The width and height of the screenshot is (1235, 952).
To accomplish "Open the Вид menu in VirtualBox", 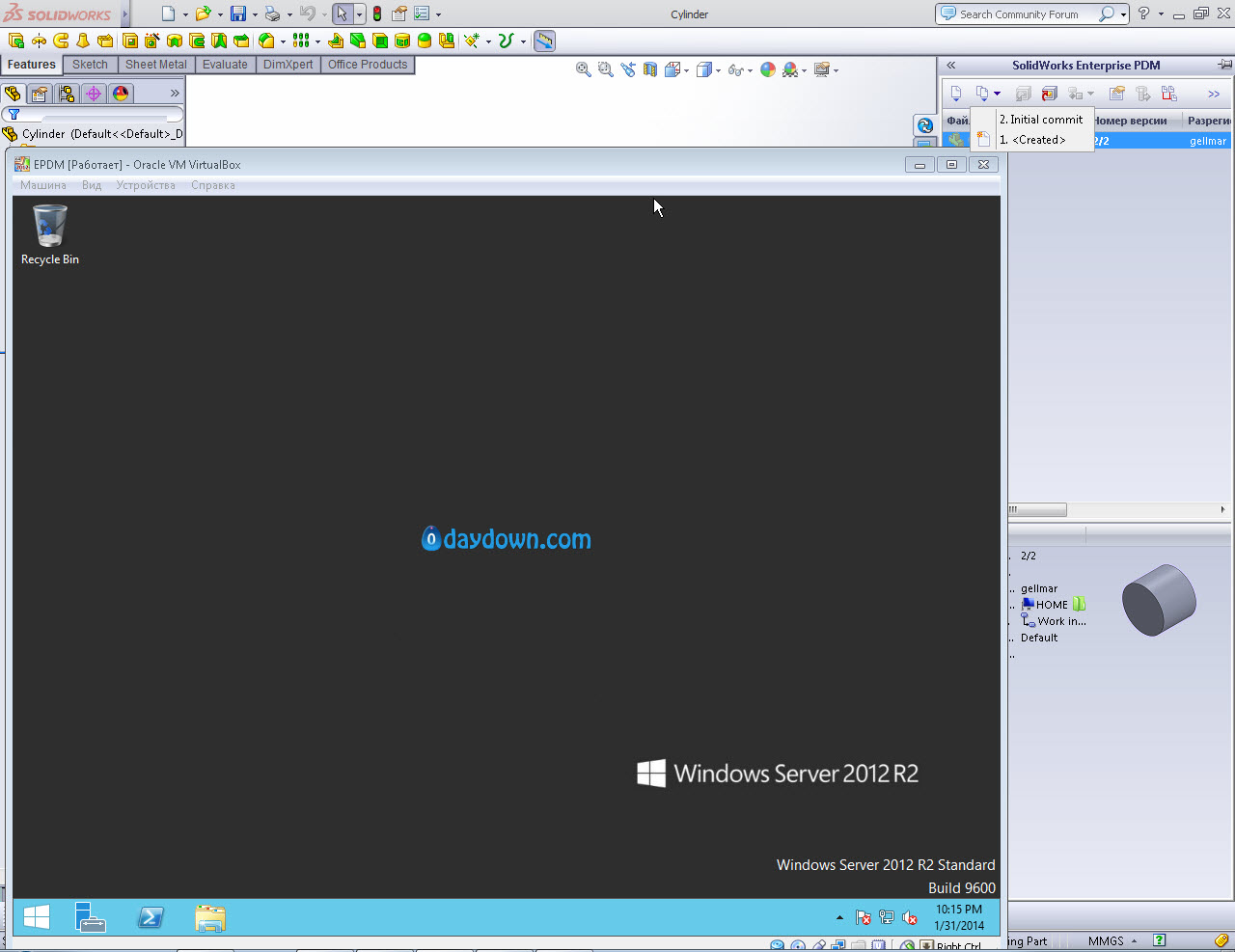I will (x=92, y=185).
